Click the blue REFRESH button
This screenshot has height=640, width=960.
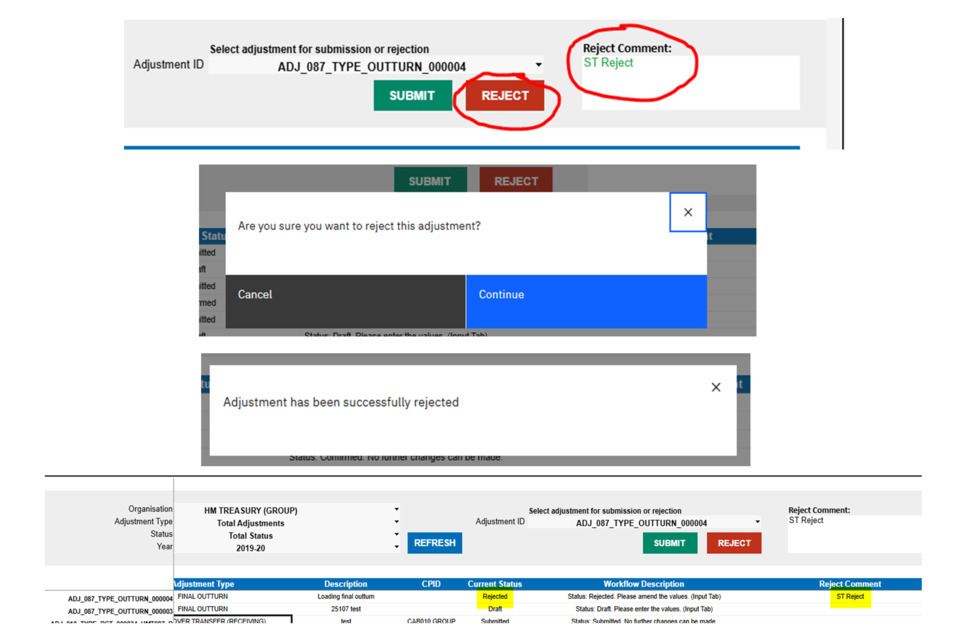pyautogui.click(x=435, y=543)
